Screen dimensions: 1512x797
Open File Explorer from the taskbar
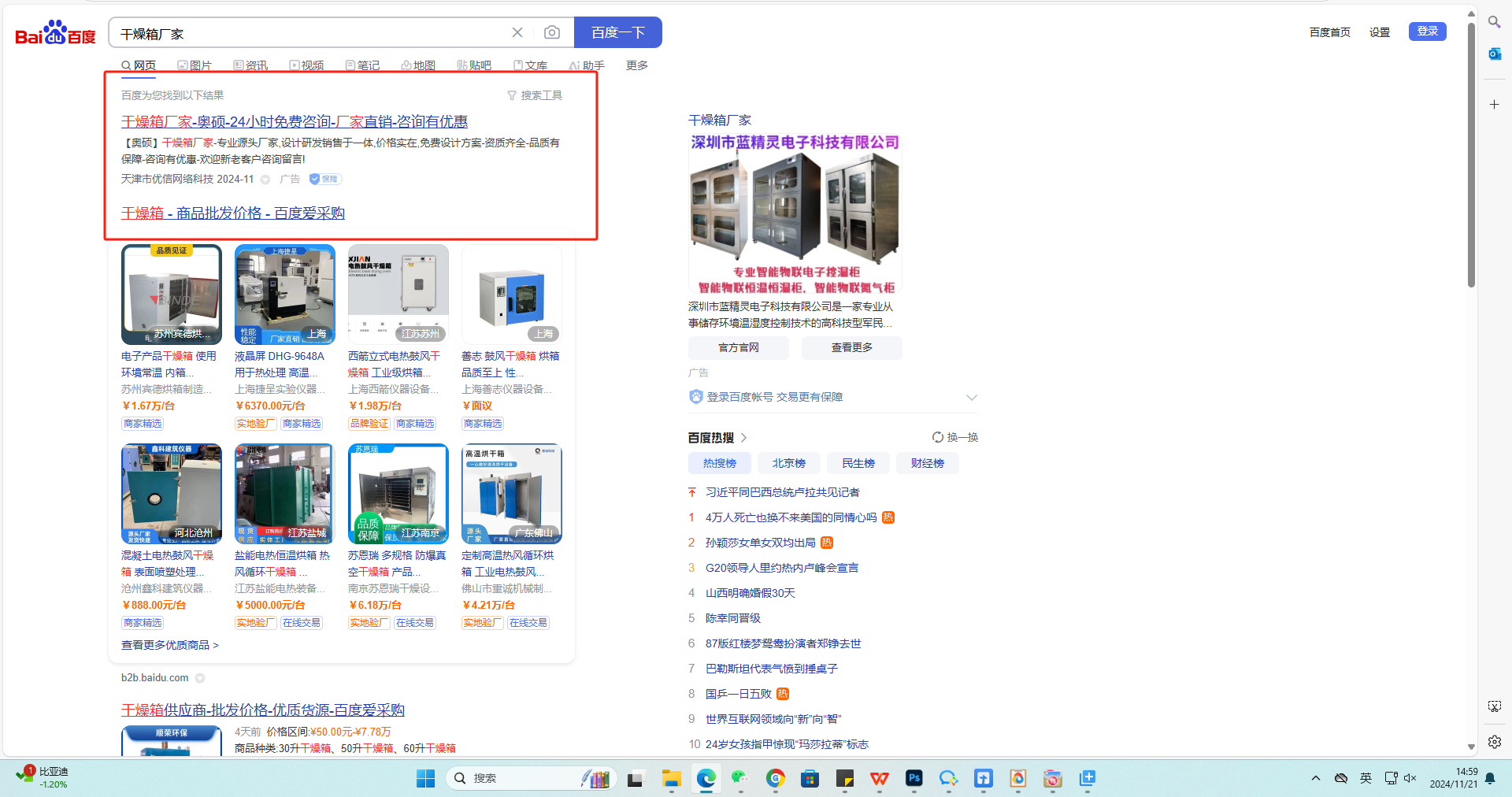pyautogui.click(x=671, y=778)
